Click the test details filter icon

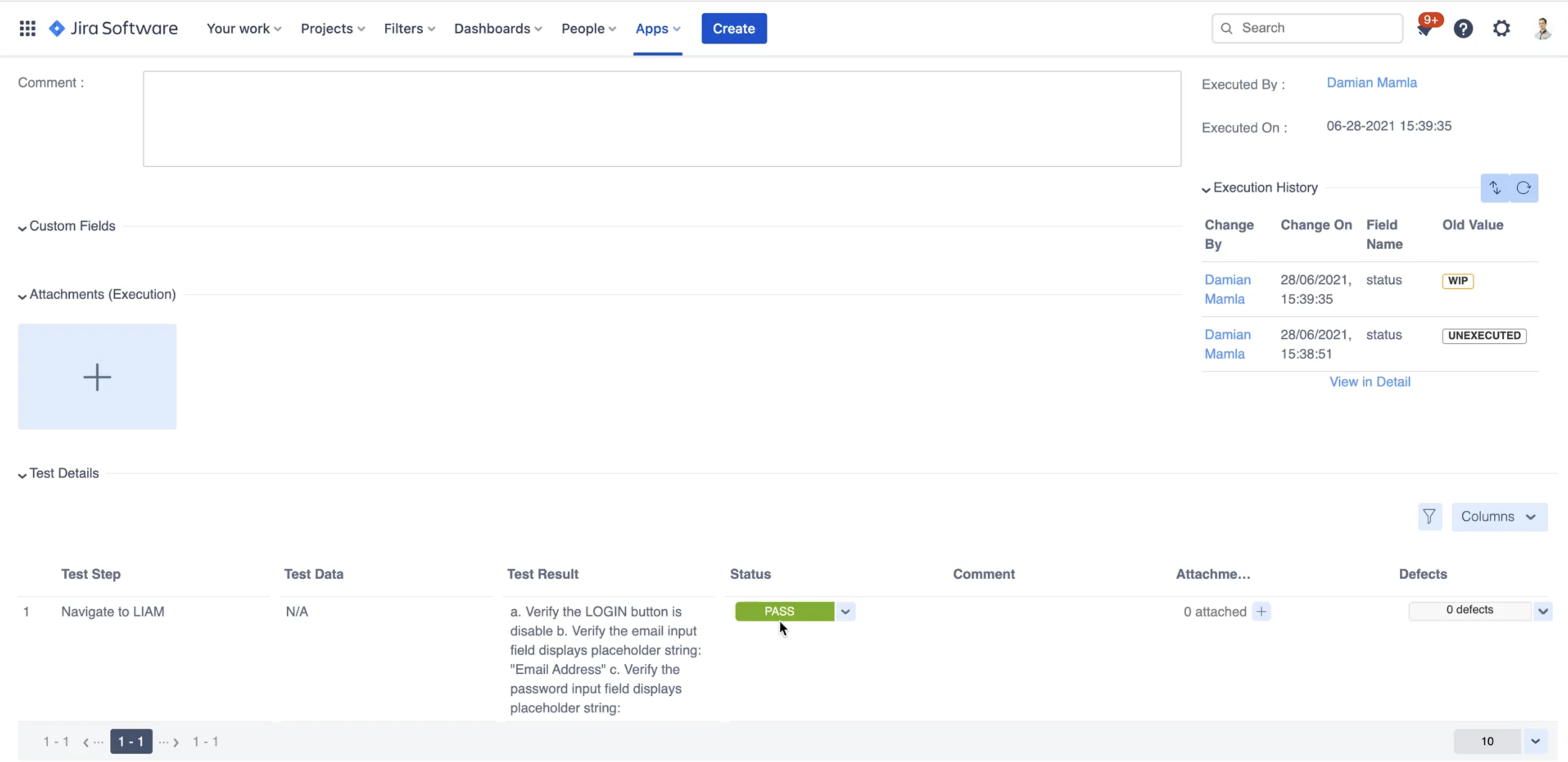[x=1429, y=517]
